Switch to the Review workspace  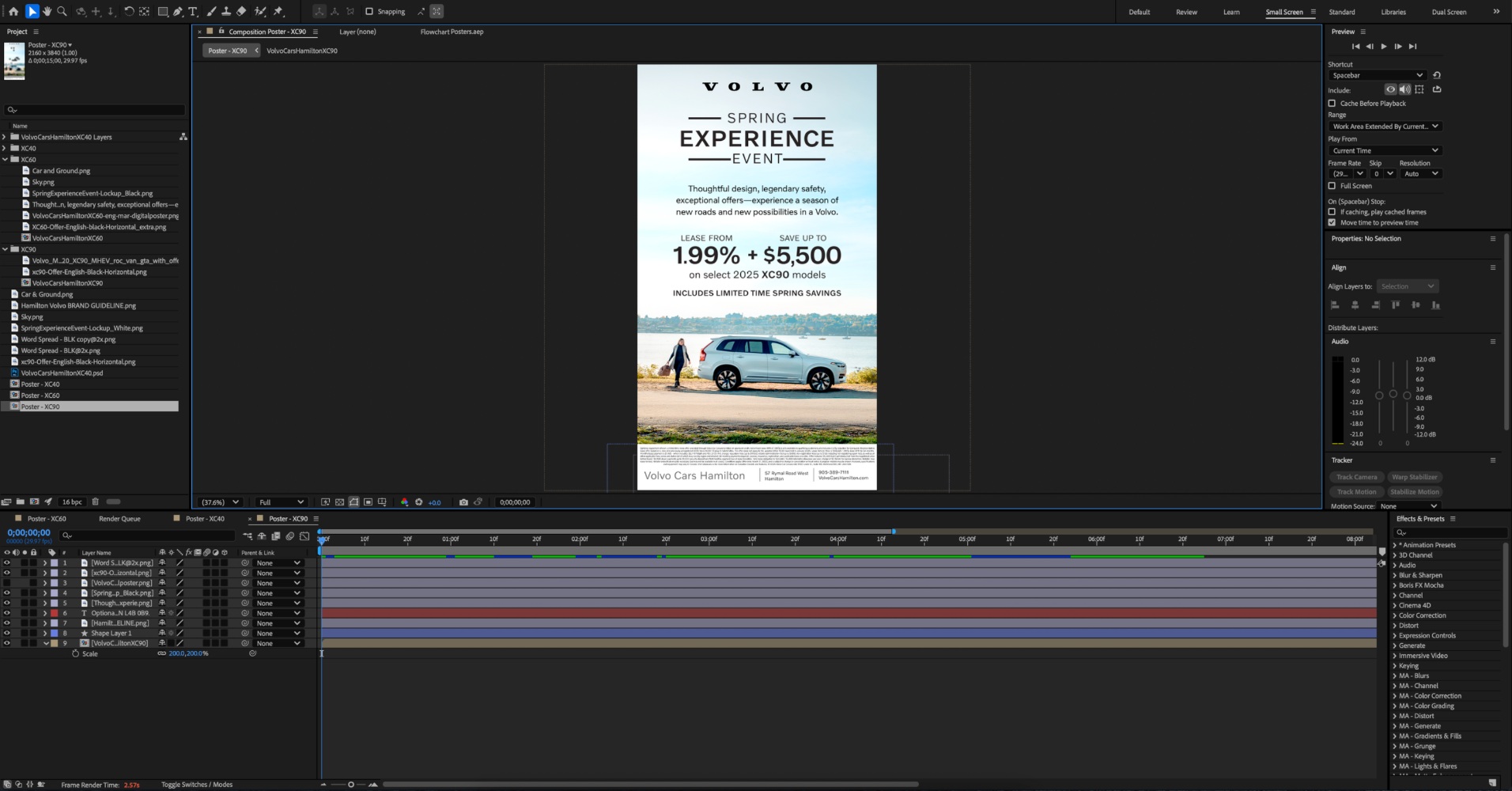click(1186, 12)
